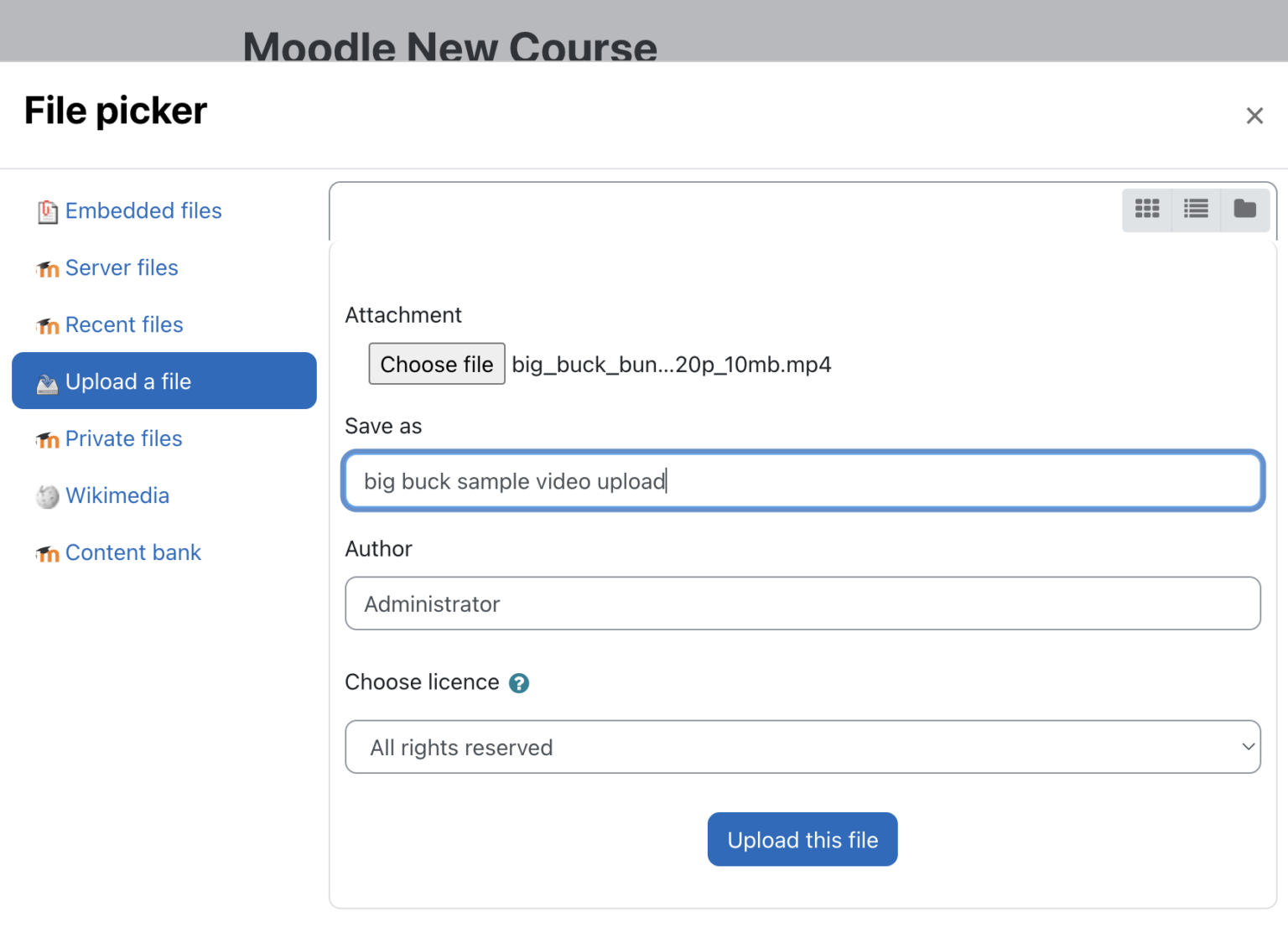Viewport: 1288px width, 938px height.
Task: Expand the All rights reserved selector
Action: point(802,747)
